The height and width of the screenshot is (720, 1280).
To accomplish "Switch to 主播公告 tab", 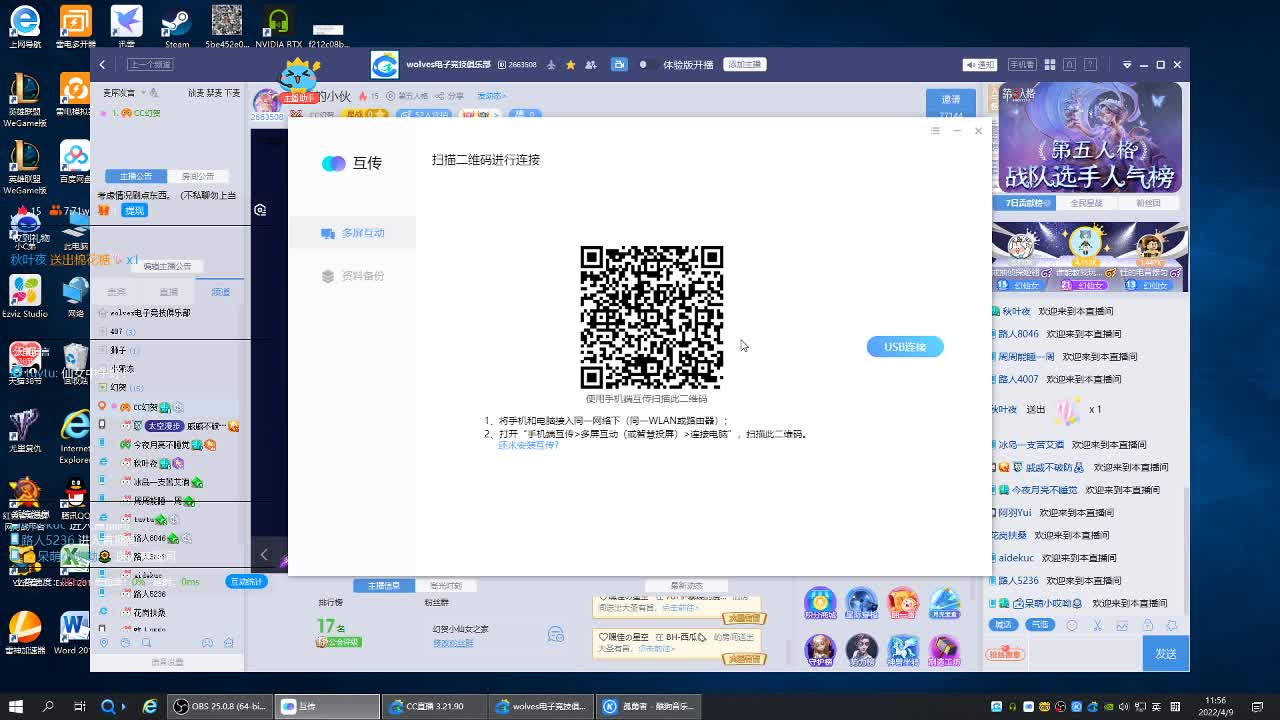I will click(136, 176).
